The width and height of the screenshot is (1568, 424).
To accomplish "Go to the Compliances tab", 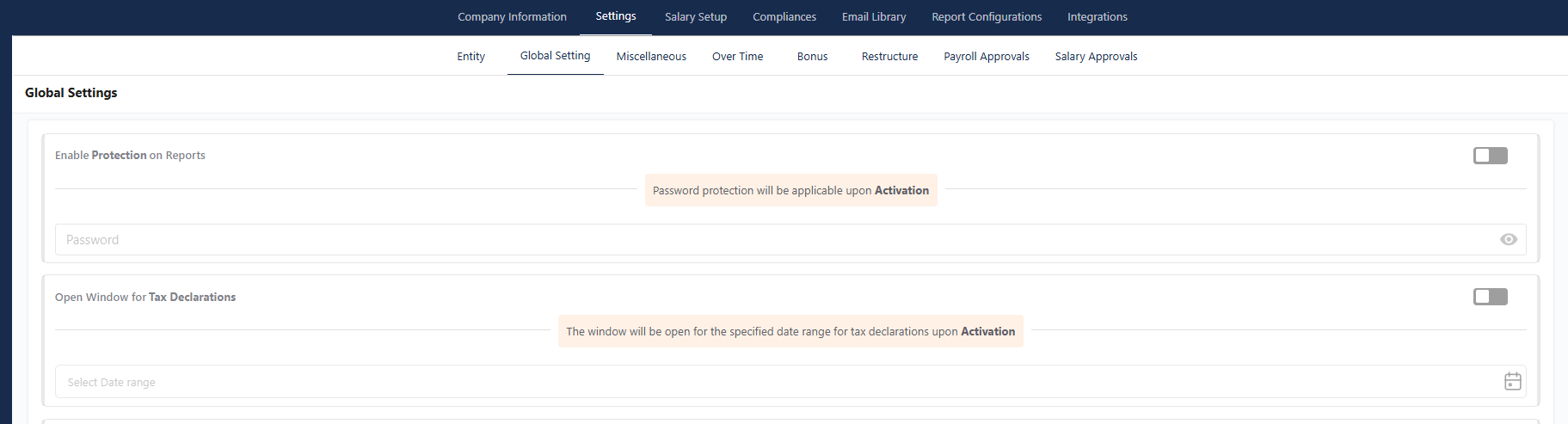I will click(784, 17).
